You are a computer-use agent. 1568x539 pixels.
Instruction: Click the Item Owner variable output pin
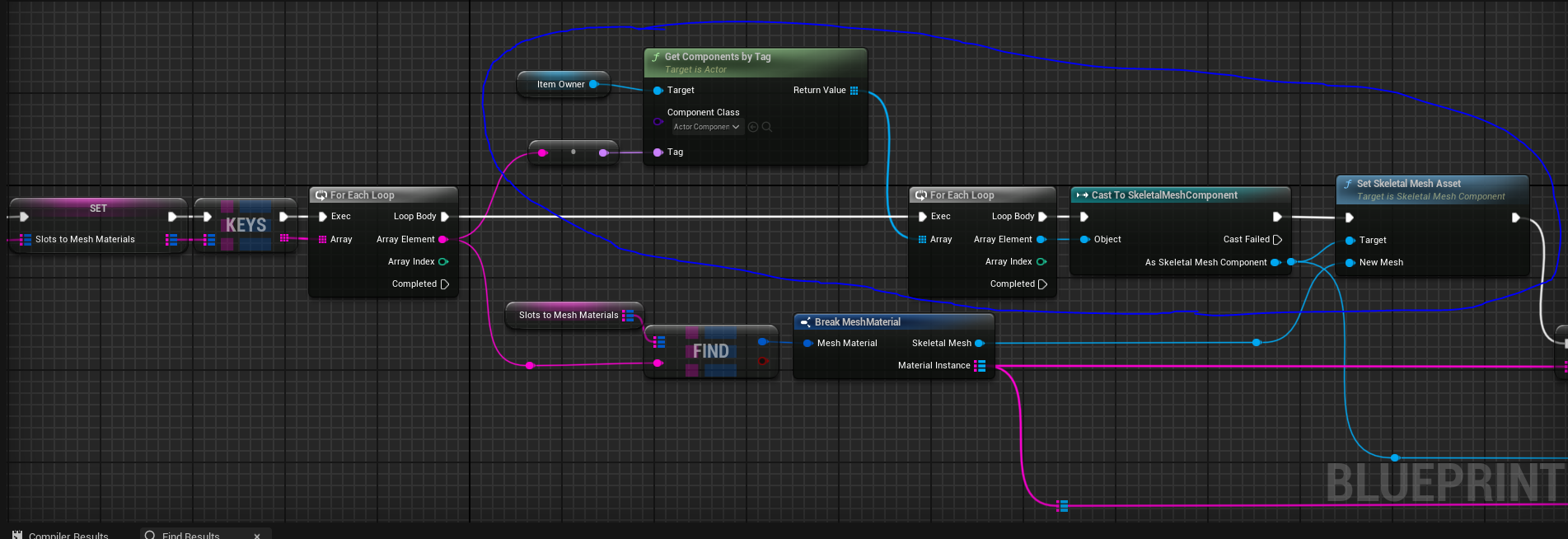click(x=593, y=84)
